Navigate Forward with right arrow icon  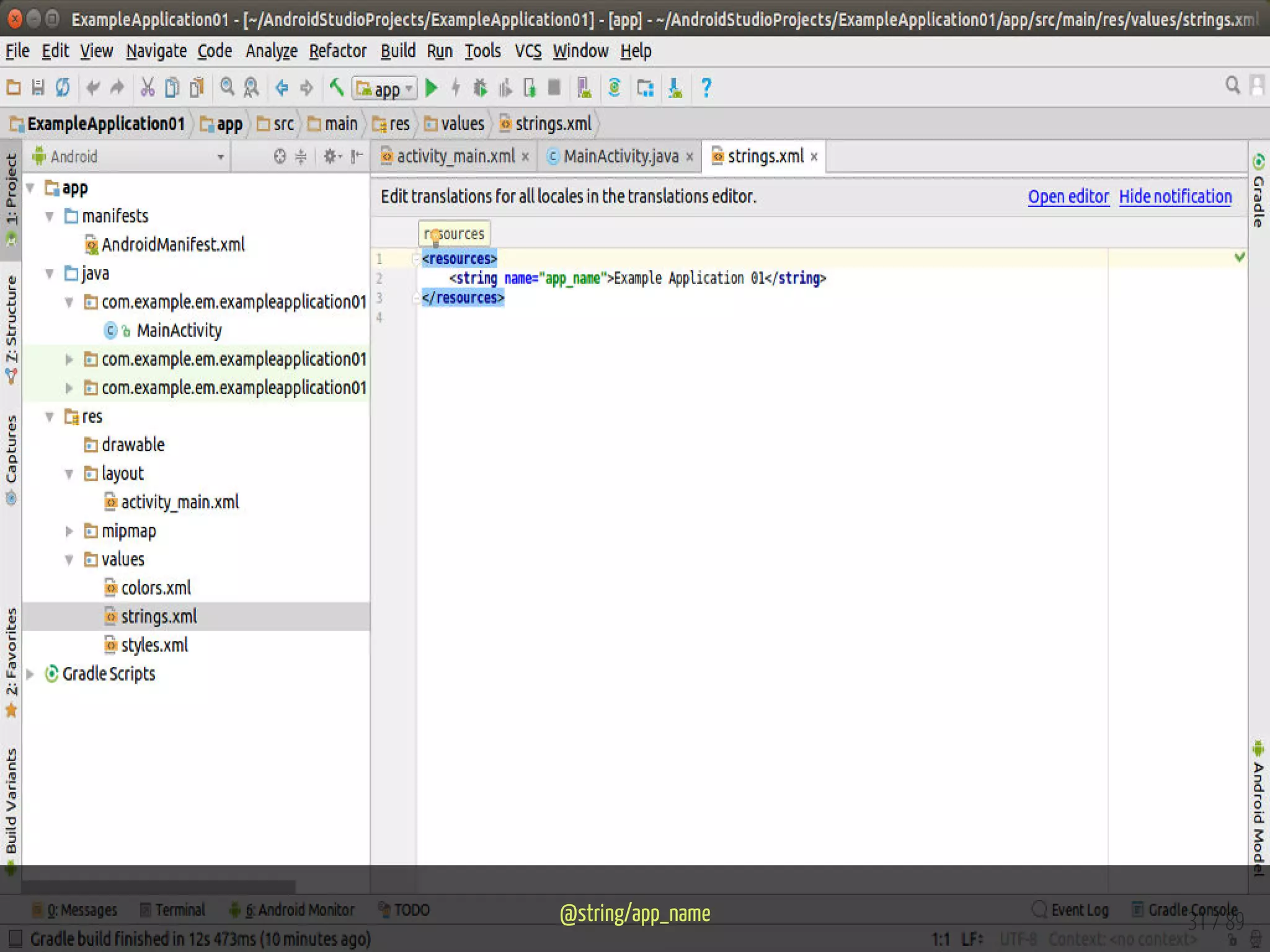(306, 88)
